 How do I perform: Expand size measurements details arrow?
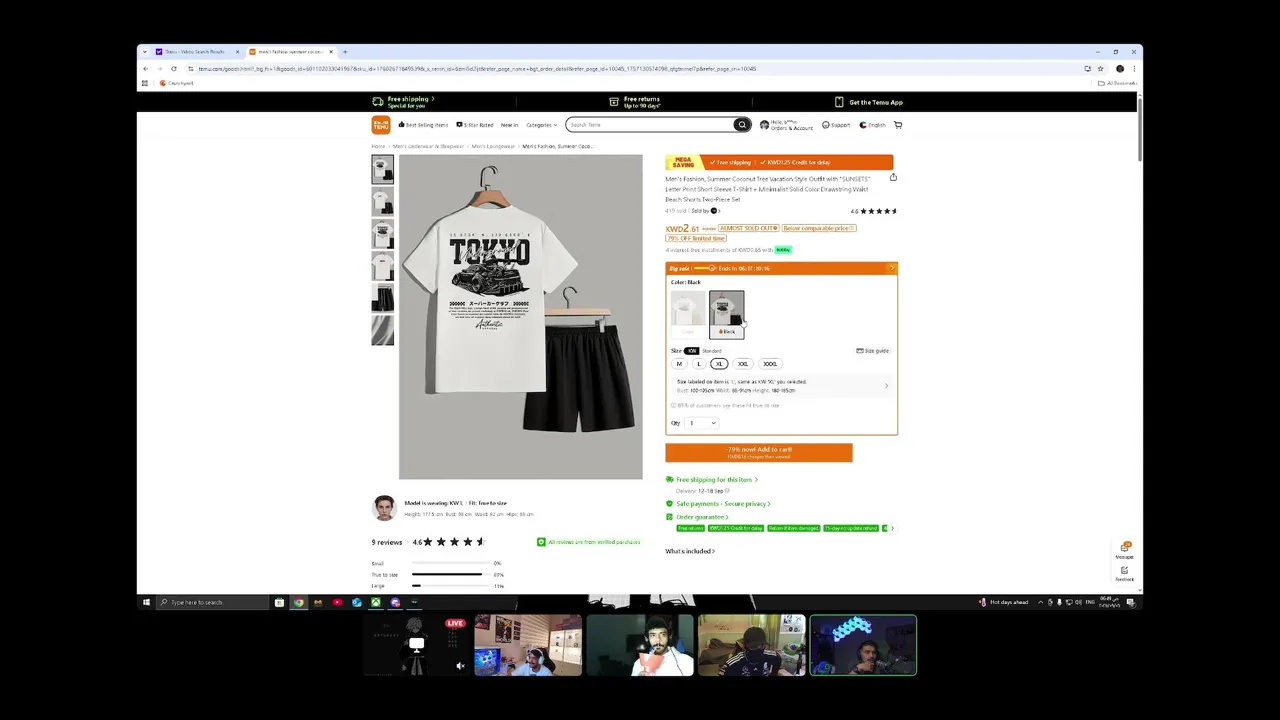coord(886,386)
